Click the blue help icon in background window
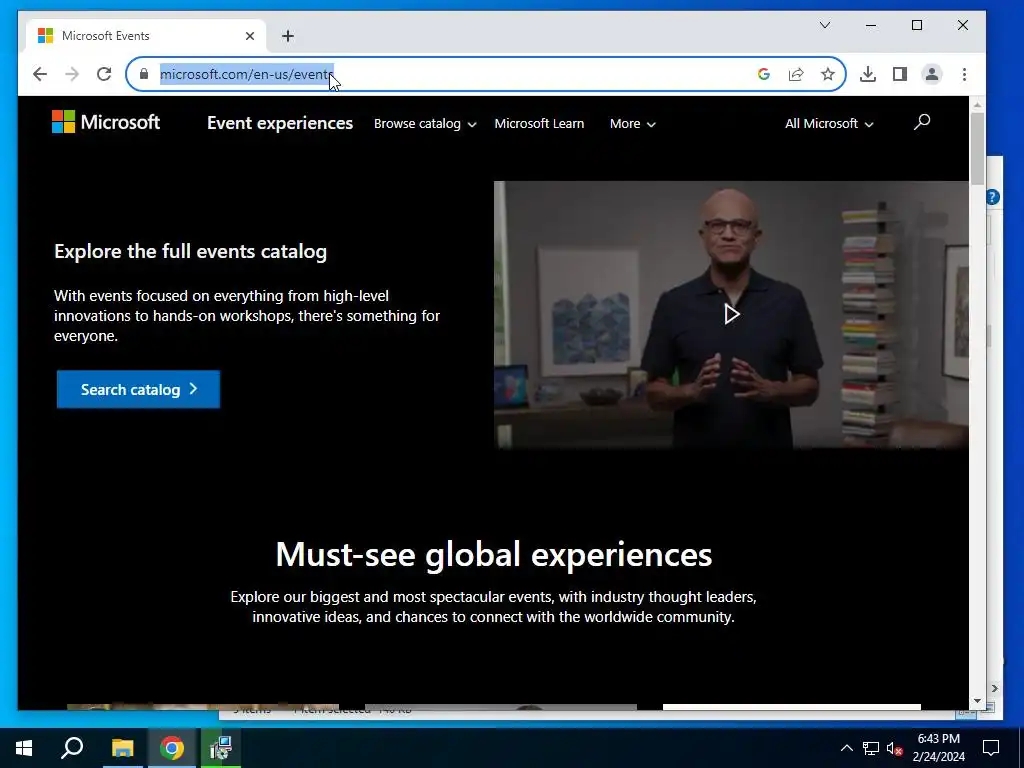This screenshot has width=1024, height=768. pos(993,197)
